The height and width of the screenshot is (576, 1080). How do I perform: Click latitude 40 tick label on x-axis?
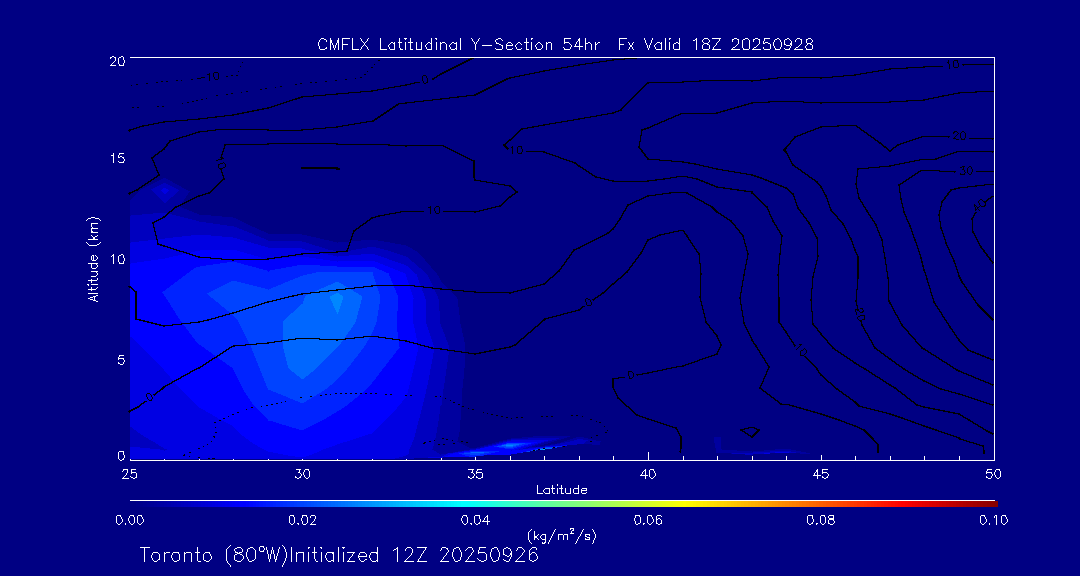[648, 473]
